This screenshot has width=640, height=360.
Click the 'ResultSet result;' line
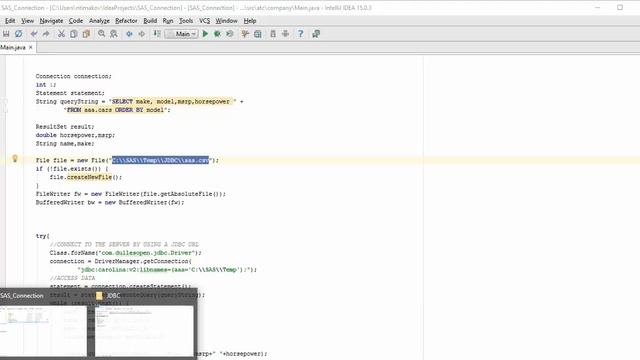pyautogui.click(x=65, y=127)
